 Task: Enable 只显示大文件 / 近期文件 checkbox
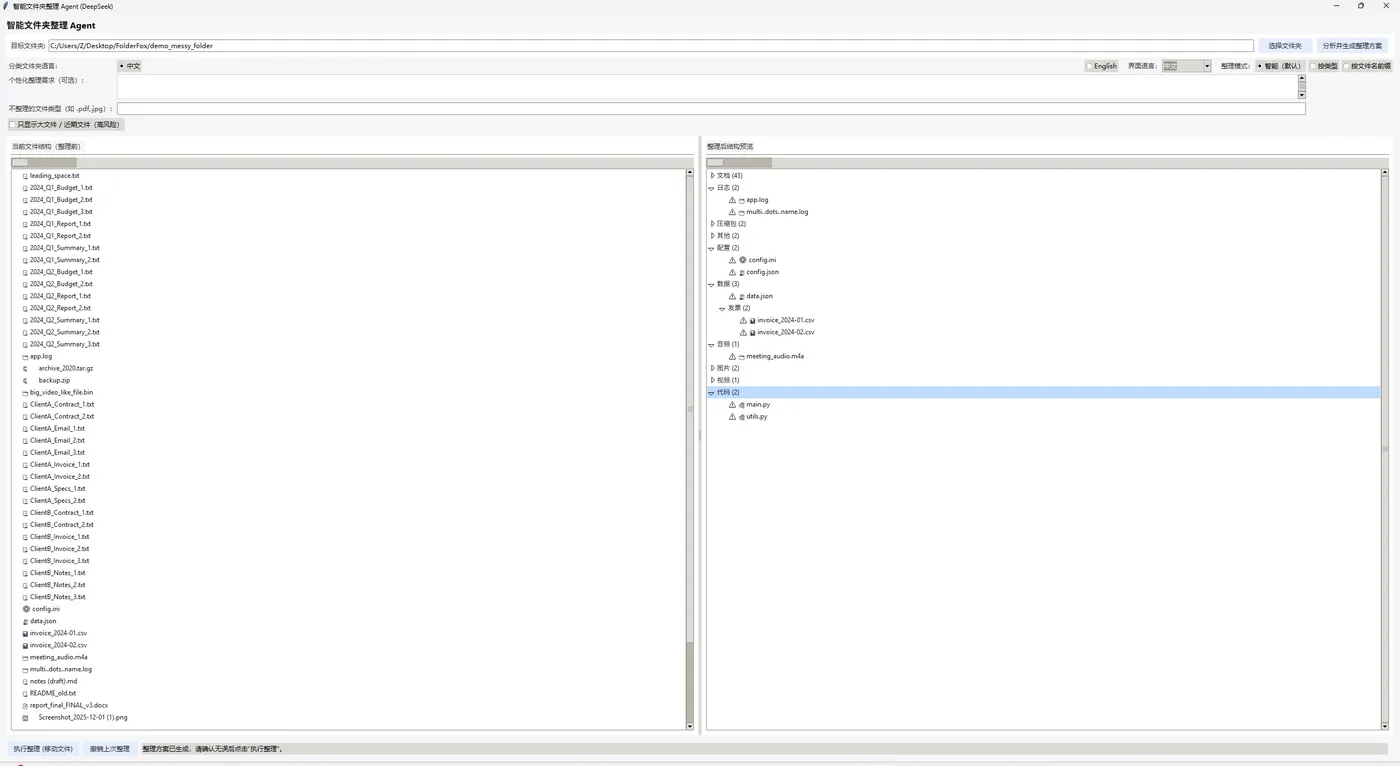point(13,125)
